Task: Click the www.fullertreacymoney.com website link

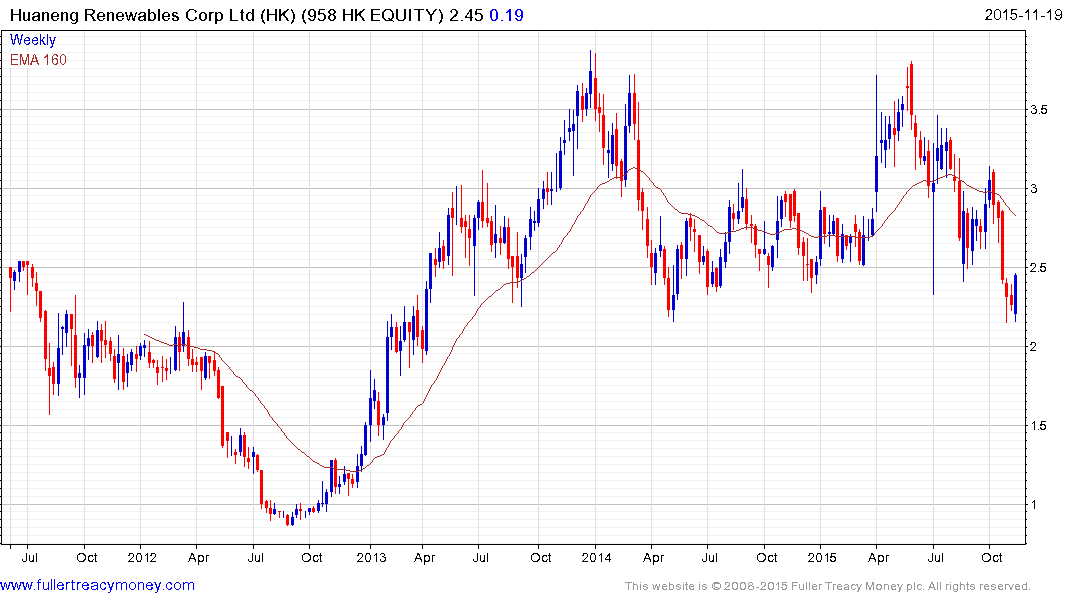Action: coord(98,585)
